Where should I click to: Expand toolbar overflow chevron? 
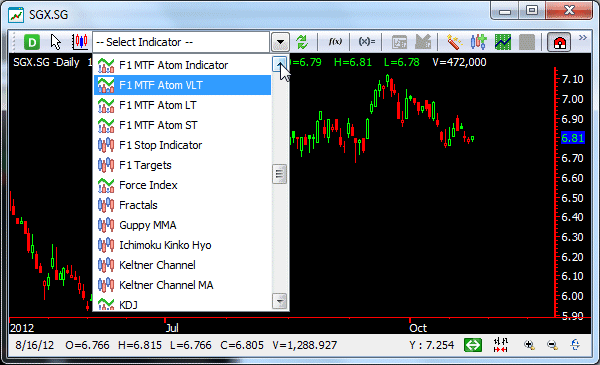coord(583,37)
